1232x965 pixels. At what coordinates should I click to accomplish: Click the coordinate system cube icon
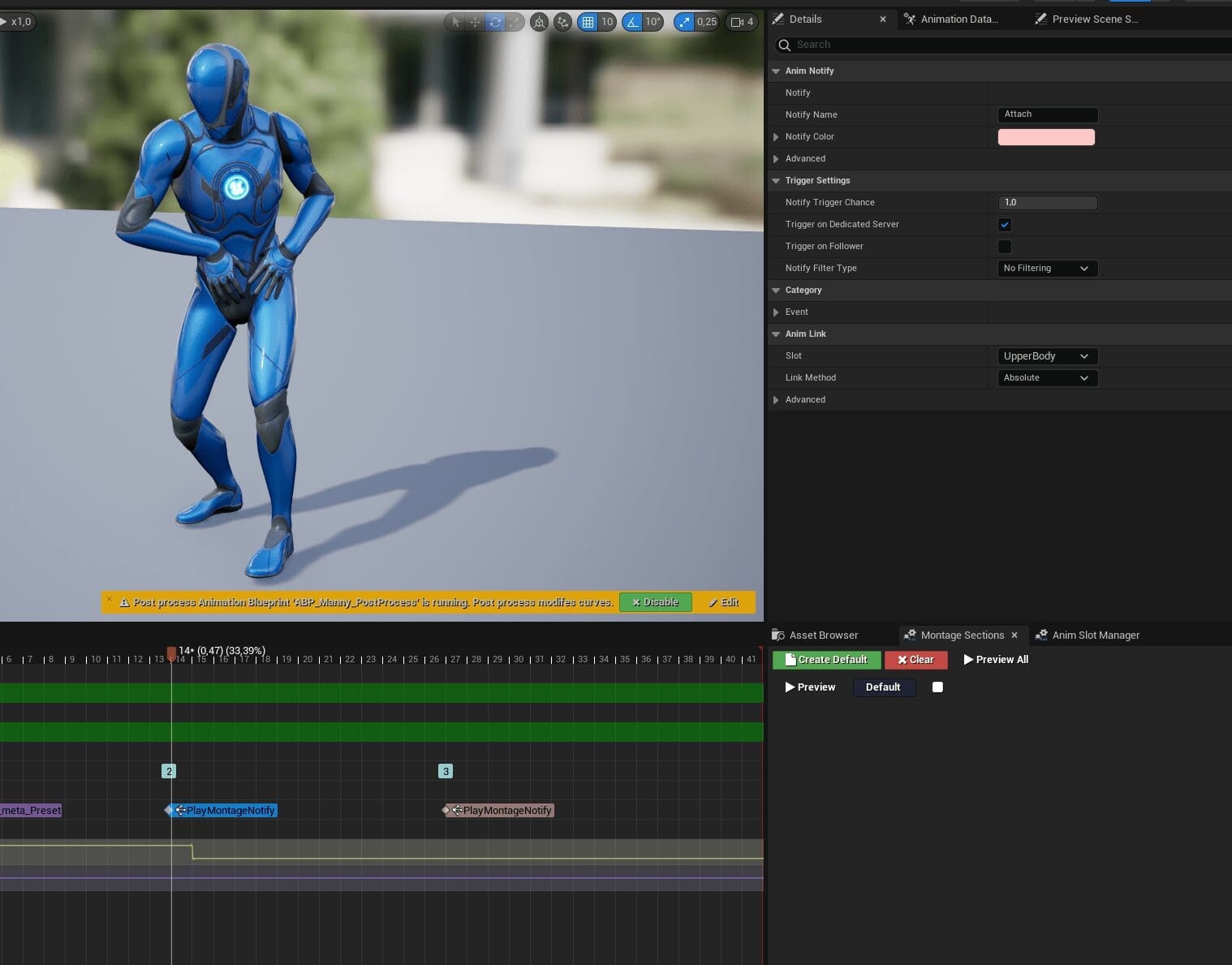click(539, 22)
